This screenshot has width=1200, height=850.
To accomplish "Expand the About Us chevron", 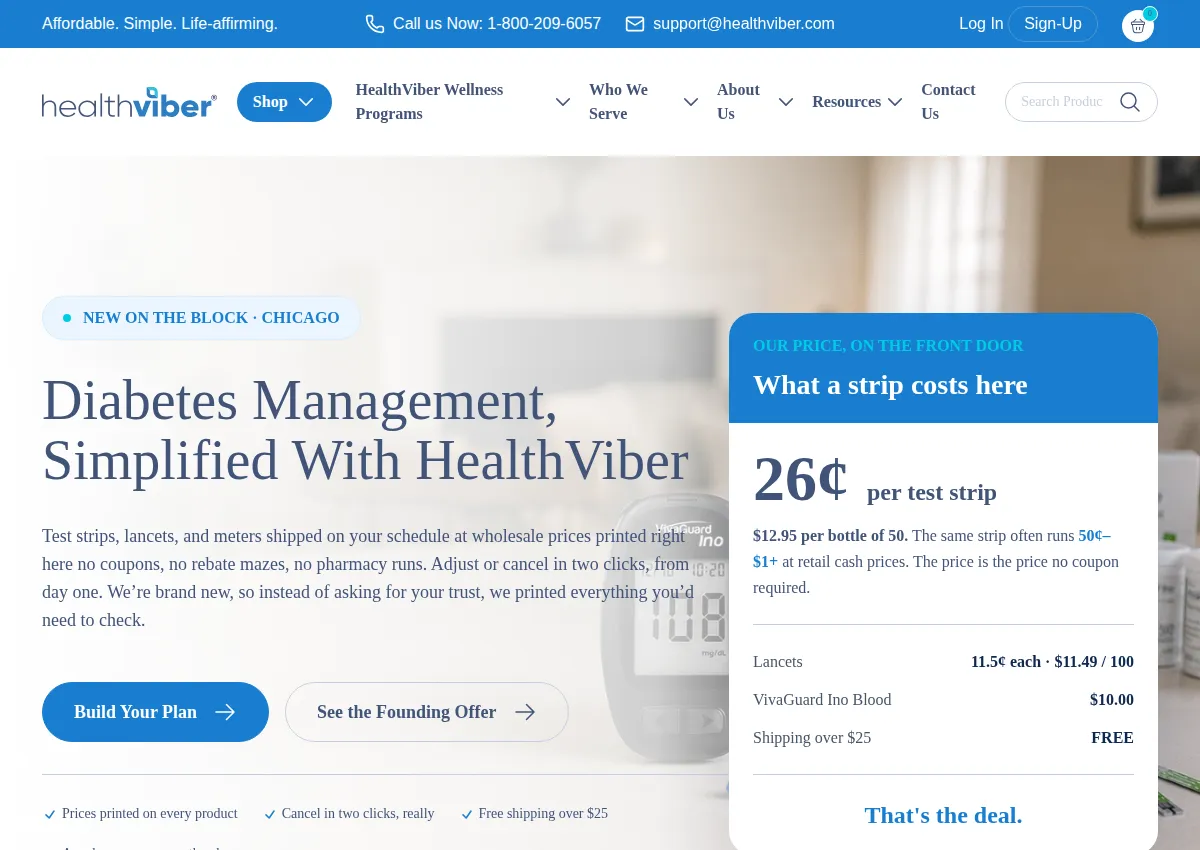I will click(x=786, y=102).
